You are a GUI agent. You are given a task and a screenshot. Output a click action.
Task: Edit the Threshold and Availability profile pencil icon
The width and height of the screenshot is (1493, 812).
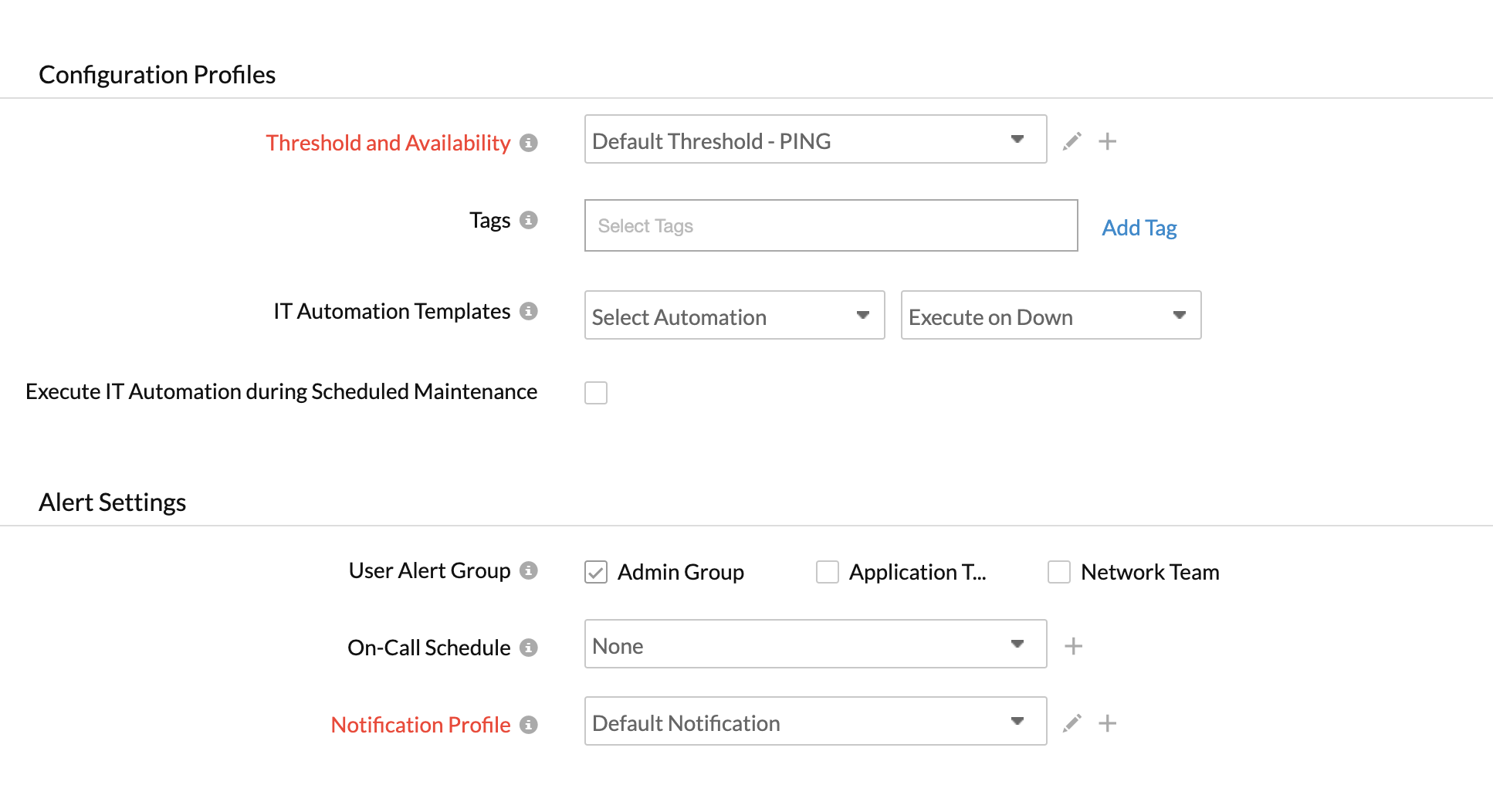pyautogui.click(x=1072, y=141)
